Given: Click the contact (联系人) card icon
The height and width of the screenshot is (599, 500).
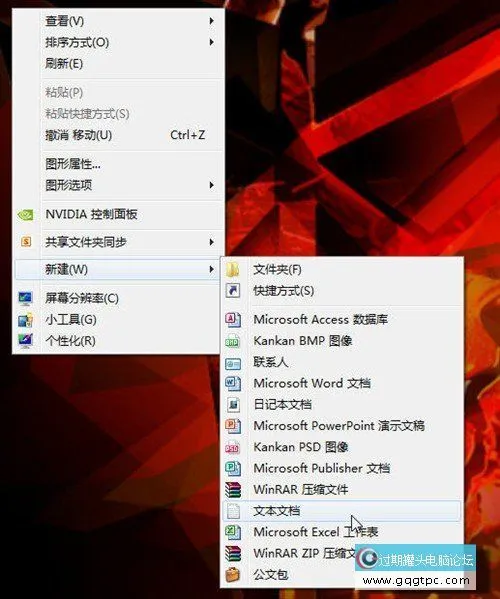Looking at the screenshot, I should (x=233, y=363).
